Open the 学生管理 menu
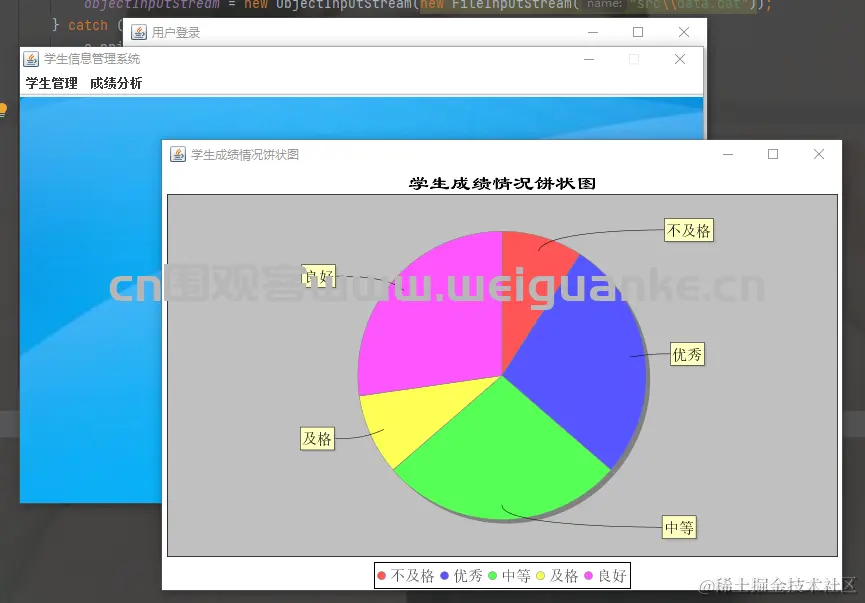The width and height of the screenshot is (865, 603). (51, 83)
